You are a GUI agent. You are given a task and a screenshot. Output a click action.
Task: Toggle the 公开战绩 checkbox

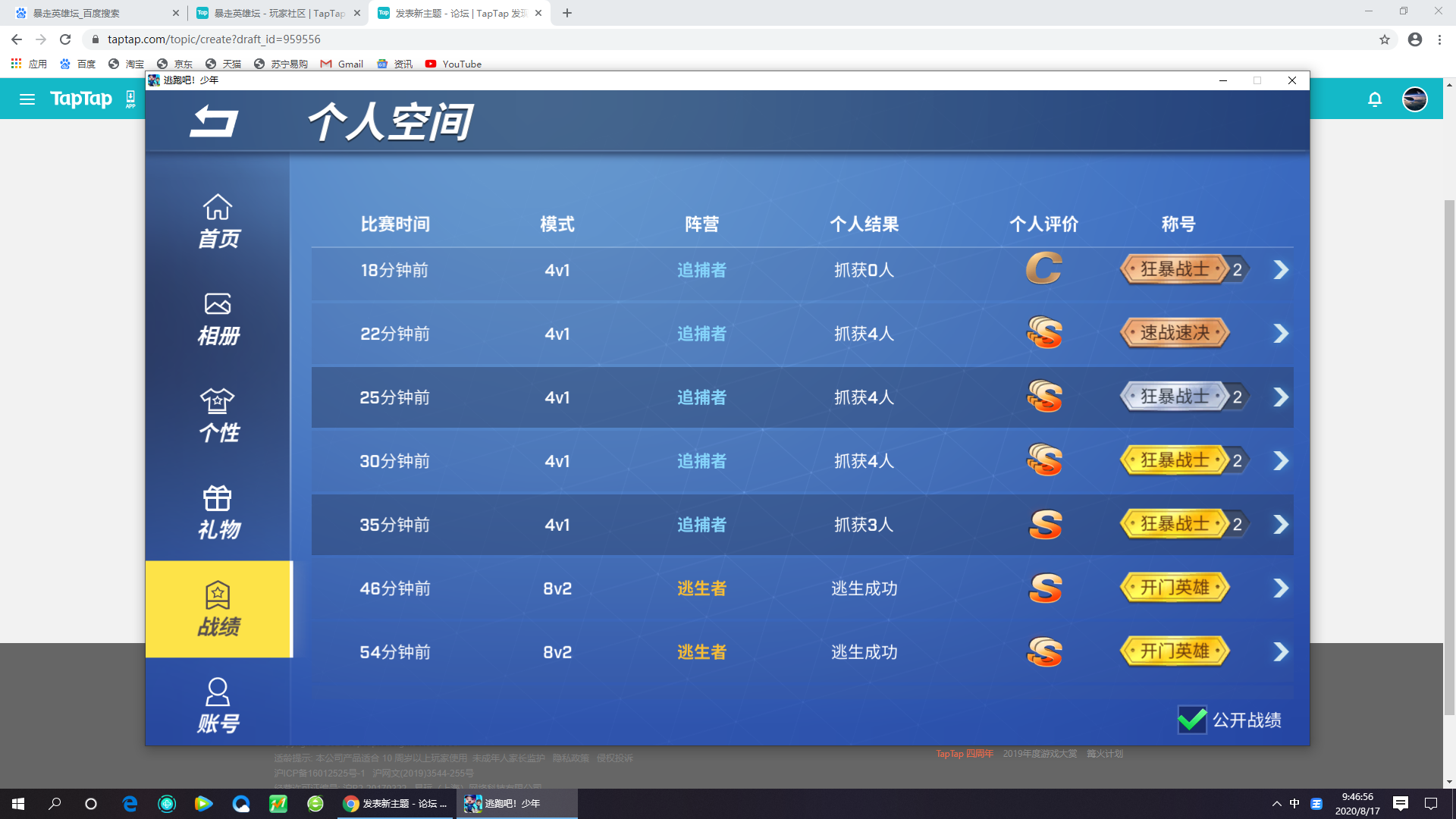[1192, 719]
